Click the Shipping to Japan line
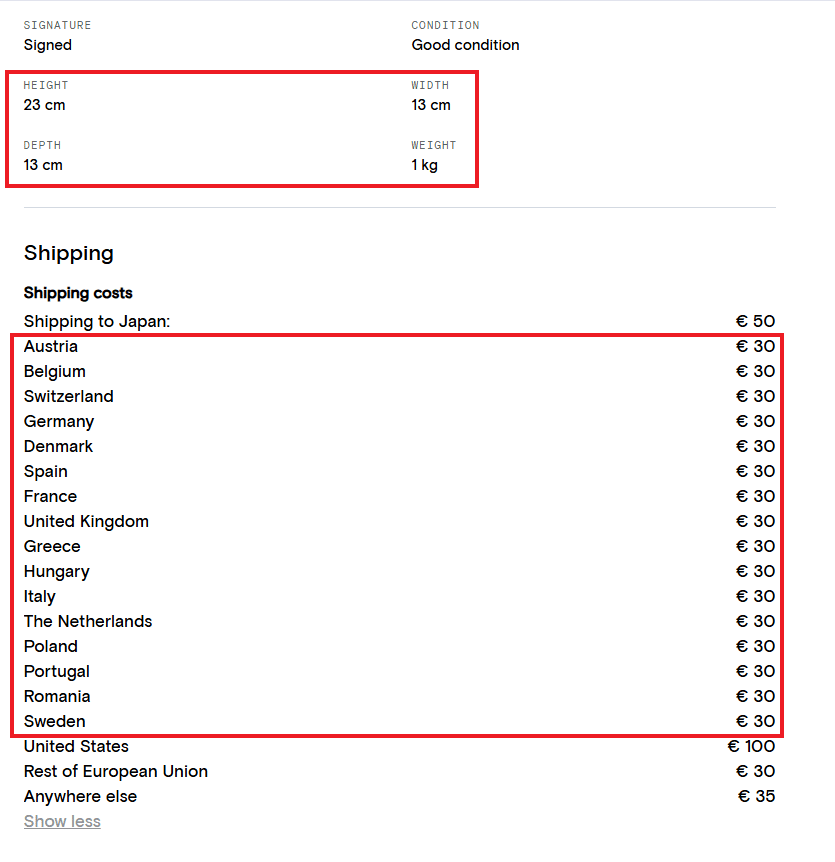Image resolution: width=835 pixels, height=862 pixels. pyautogui.click(x=399, y=321)
